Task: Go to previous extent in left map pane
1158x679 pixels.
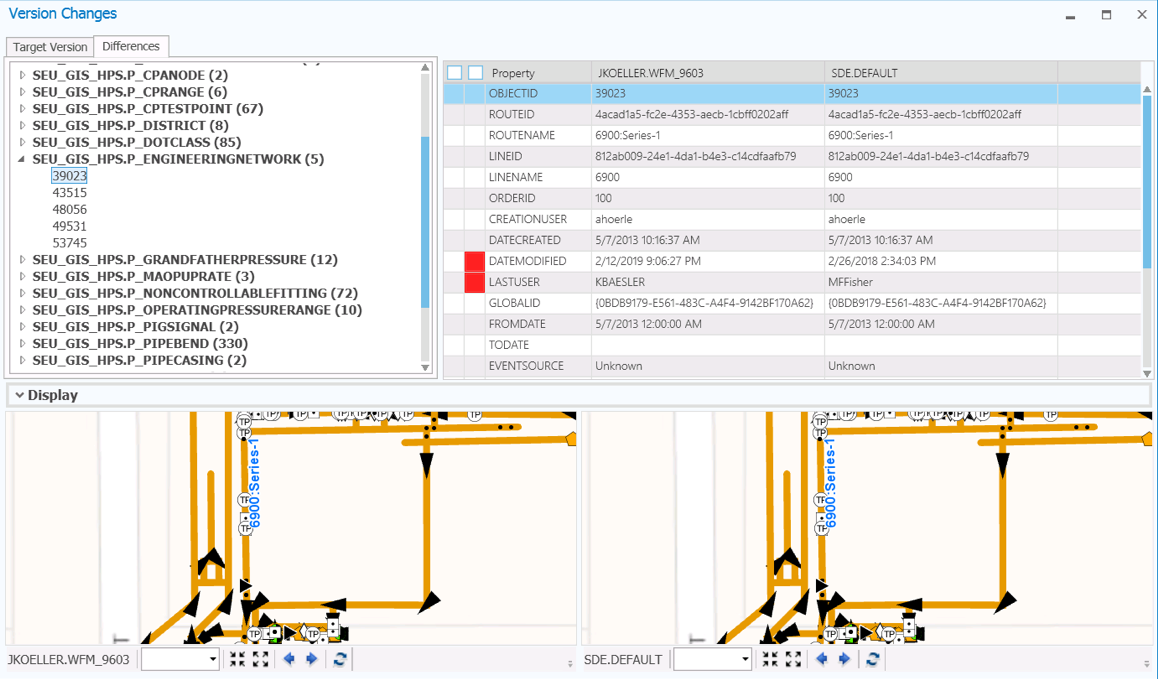Action: pyautogui.click(x=288, y=659)
